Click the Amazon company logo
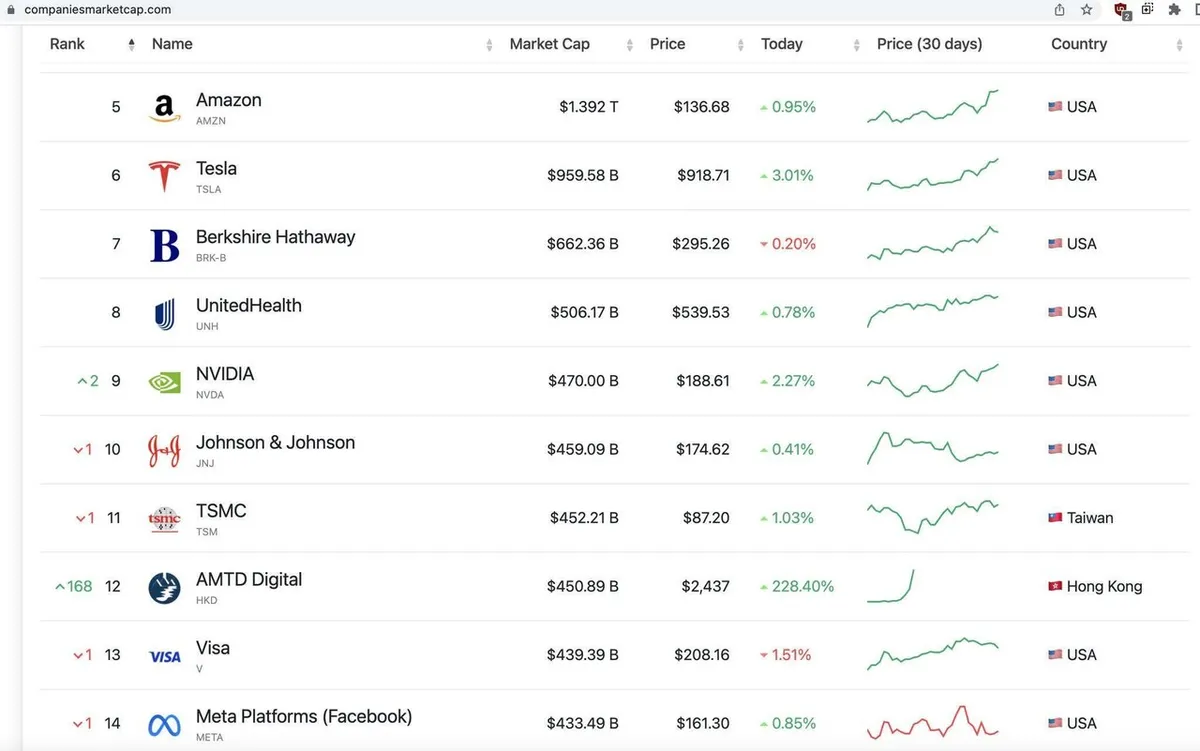 tap(164, 107)
